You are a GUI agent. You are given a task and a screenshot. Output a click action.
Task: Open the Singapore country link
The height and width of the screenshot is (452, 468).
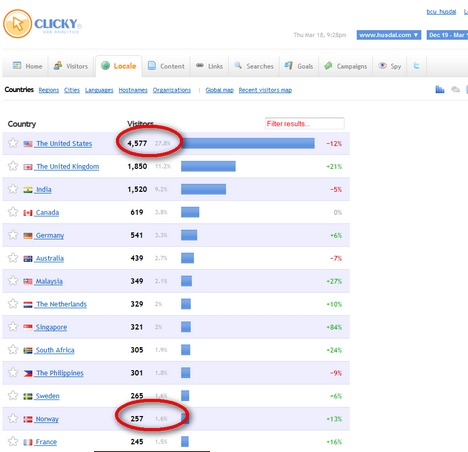[x=51, y=327]
